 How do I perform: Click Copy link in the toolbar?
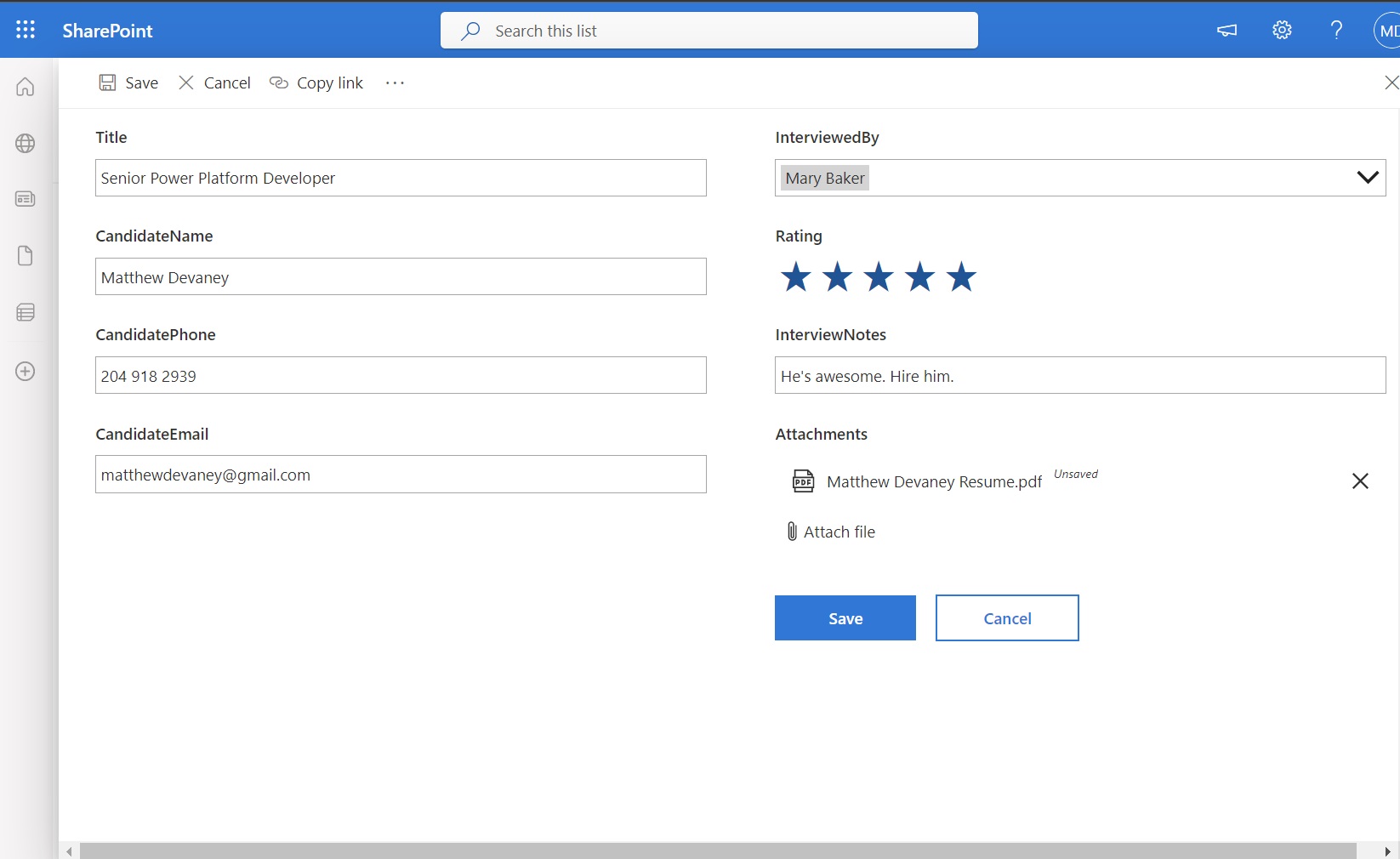316,82
